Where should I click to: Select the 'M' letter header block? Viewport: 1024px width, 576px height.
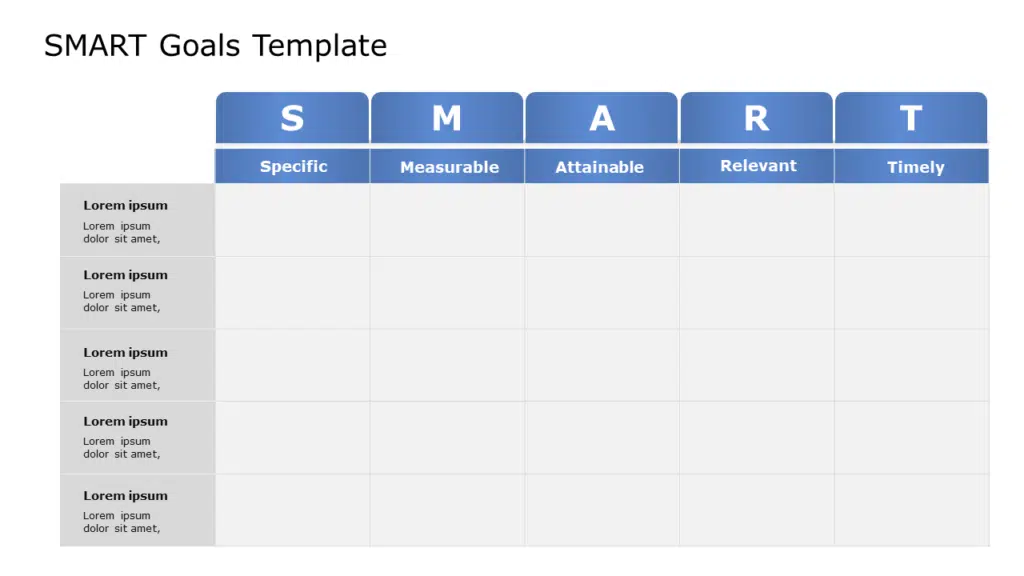[x=447, y=118]
